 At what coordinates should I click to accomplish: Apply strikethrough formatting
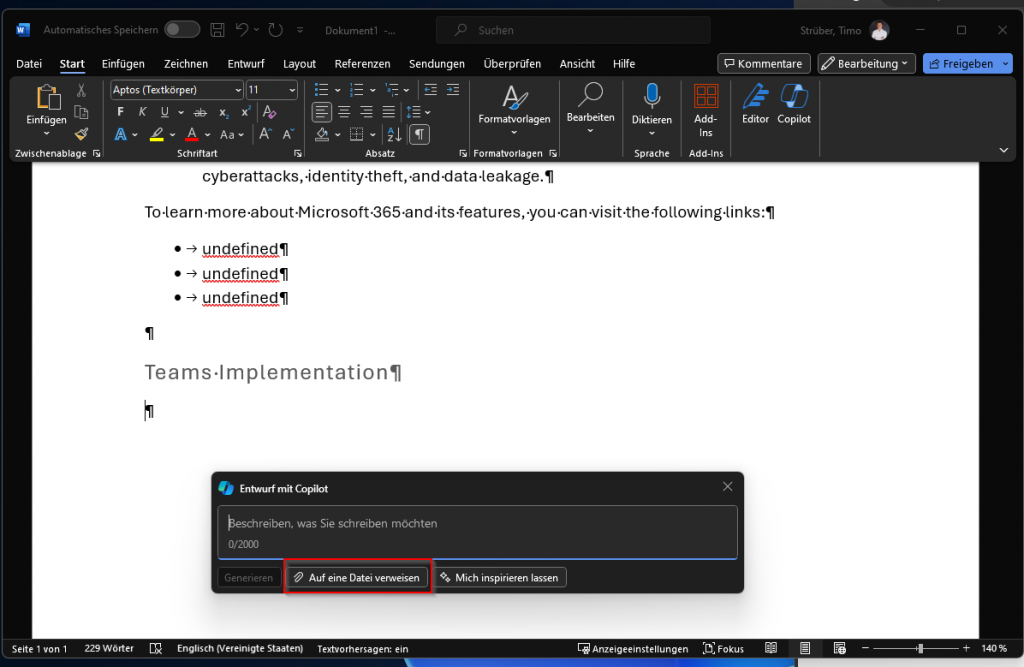coord(200,112)
